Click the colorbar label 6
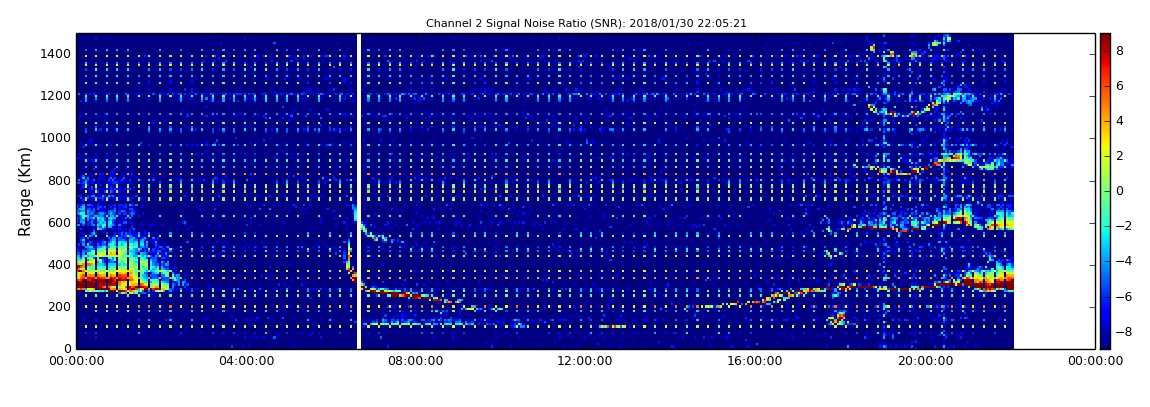This screenshot has width=1150, height=407. [1120, 86]
